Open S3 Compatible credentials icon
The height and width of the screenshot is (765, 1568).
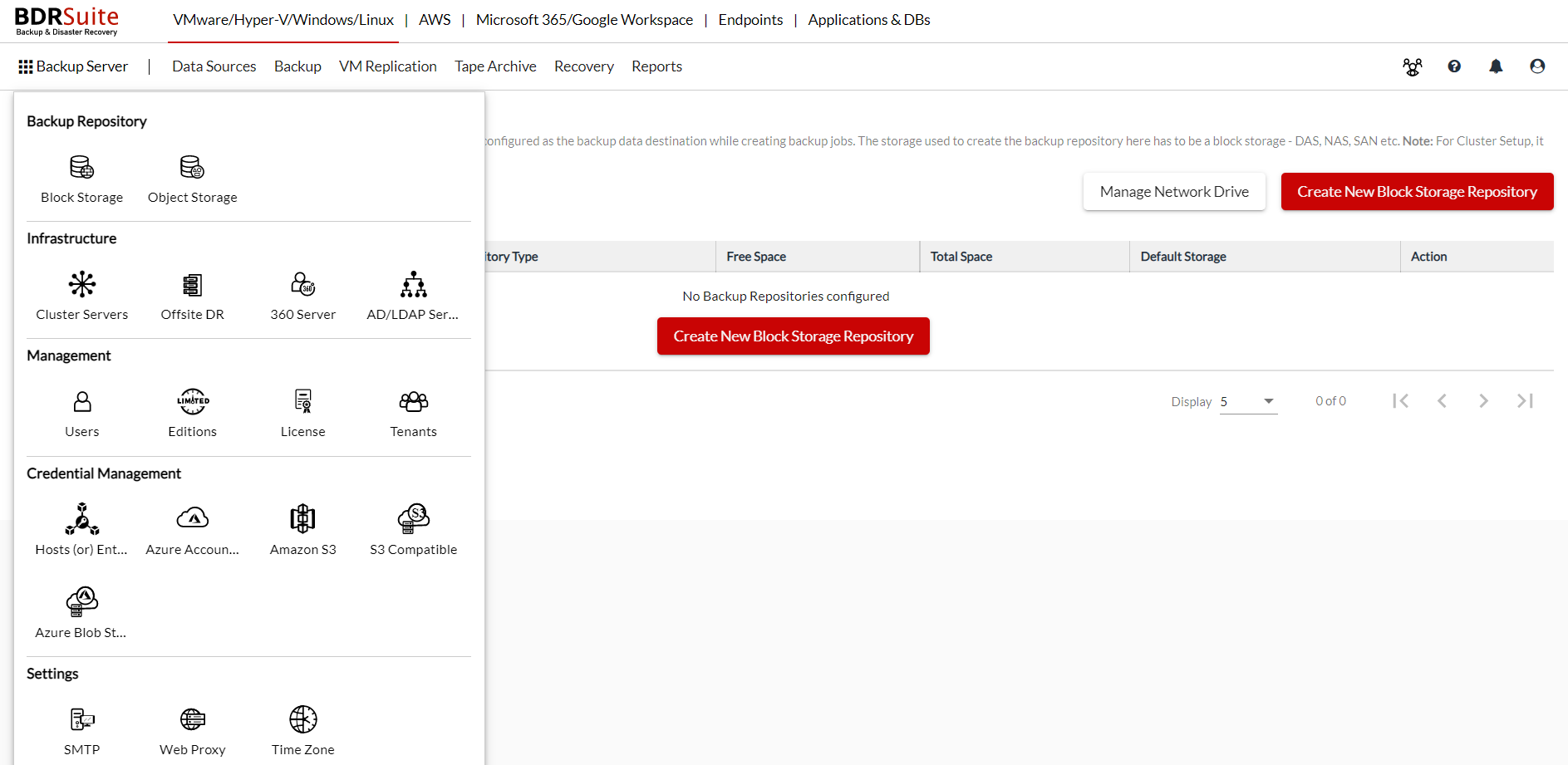point(413,519)
